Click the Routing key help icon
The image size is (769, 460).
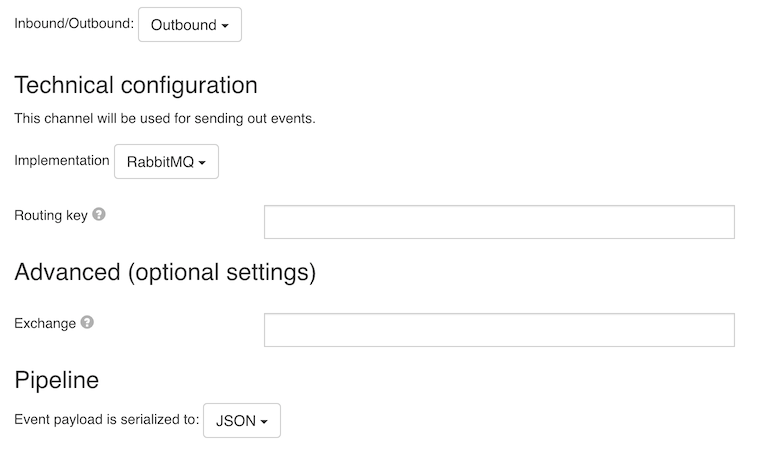point(99,215)
